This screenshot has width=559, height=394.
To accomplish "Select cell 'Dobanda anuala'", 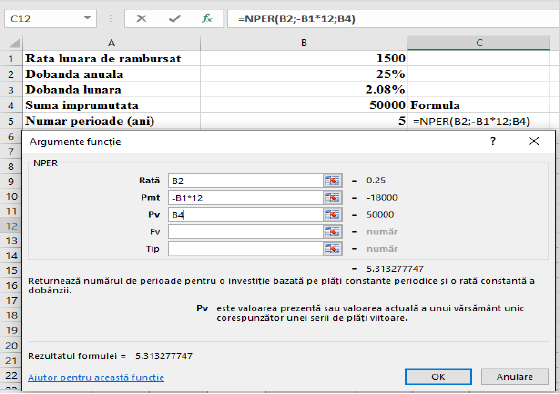I will pos(111,74).
